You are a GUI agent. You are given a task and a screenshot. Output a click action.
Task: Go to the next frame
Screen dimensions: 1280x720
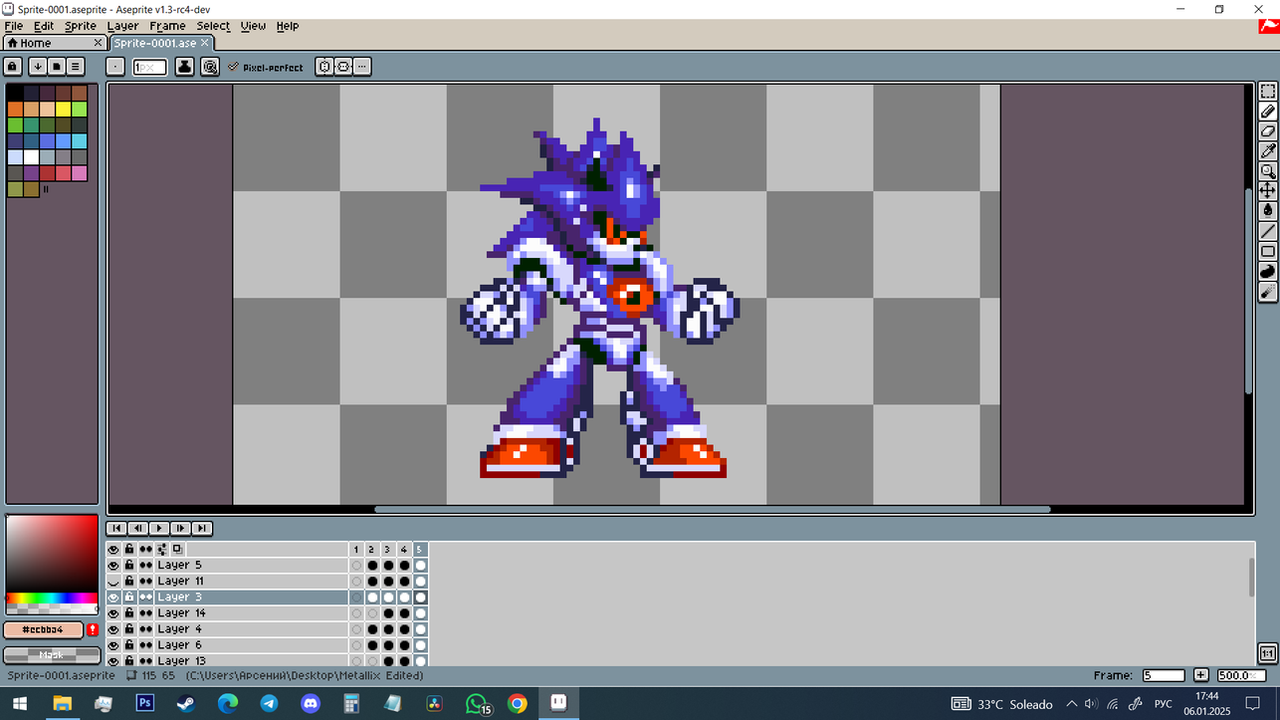pyautogui.click(x=180, y=528)
